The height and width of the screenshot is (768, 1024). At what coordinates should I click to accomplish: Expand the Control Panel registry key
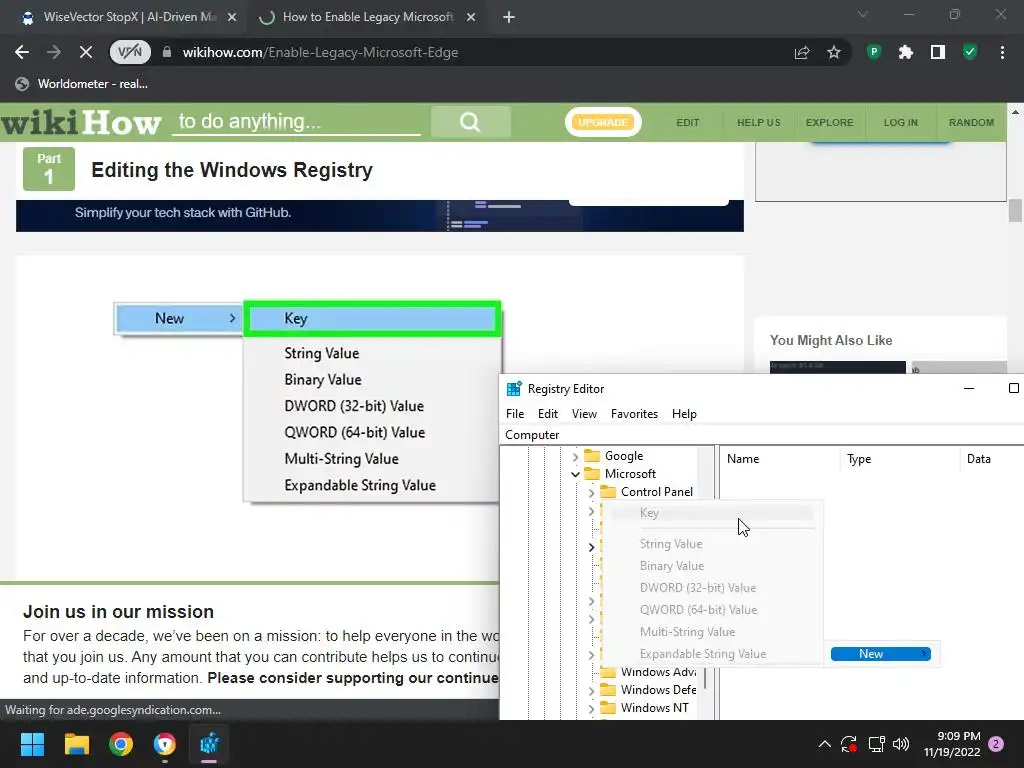pos(592,492)
